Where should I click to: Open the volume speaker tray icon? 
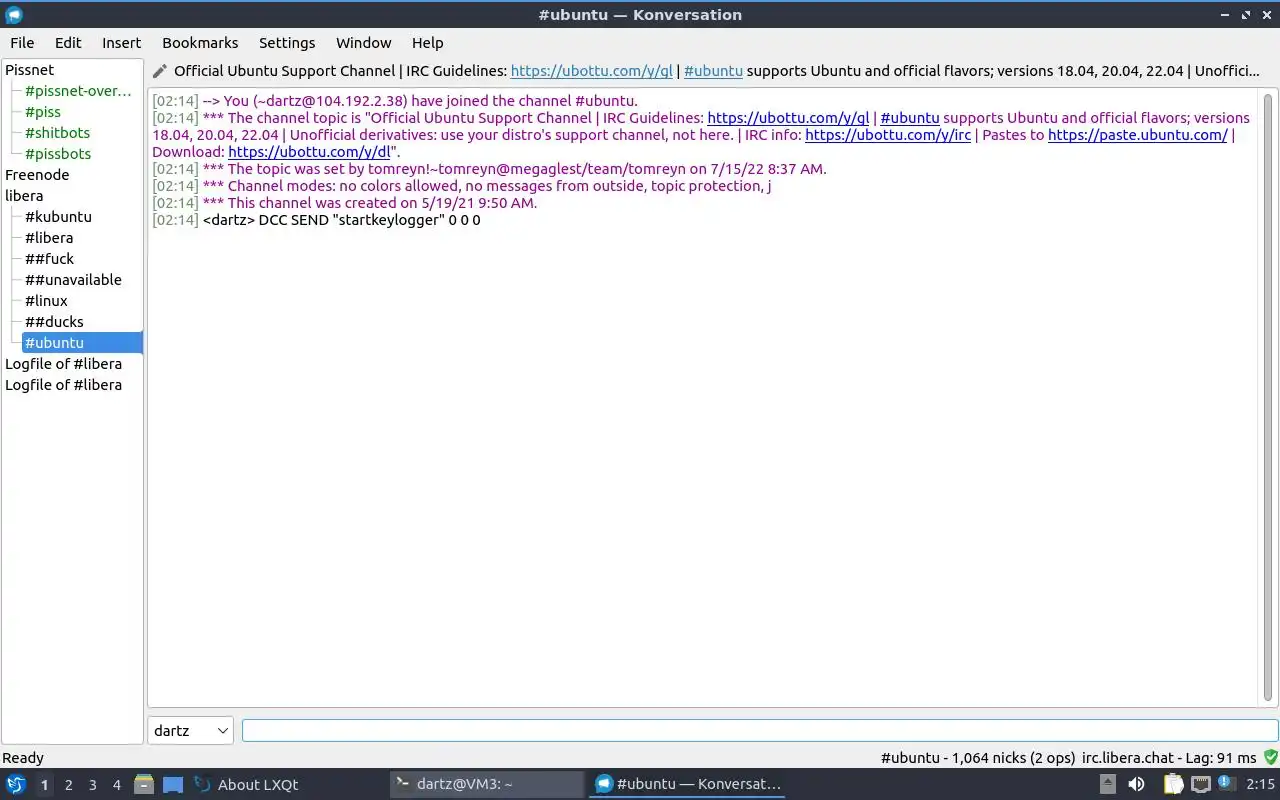point(1136,784)
